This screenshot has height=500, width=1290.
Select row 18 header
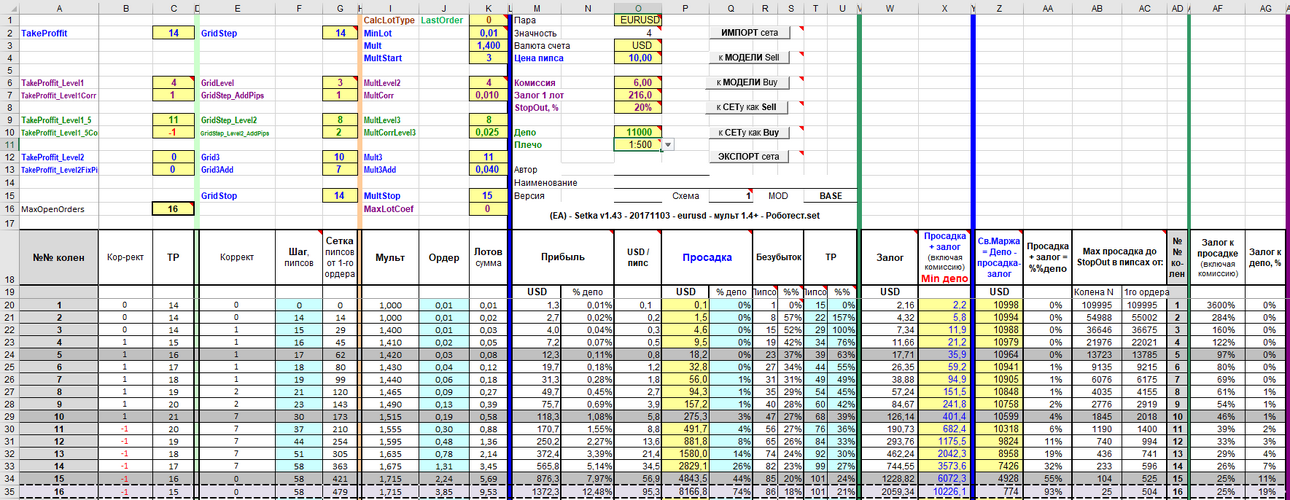tap(8, 257)
